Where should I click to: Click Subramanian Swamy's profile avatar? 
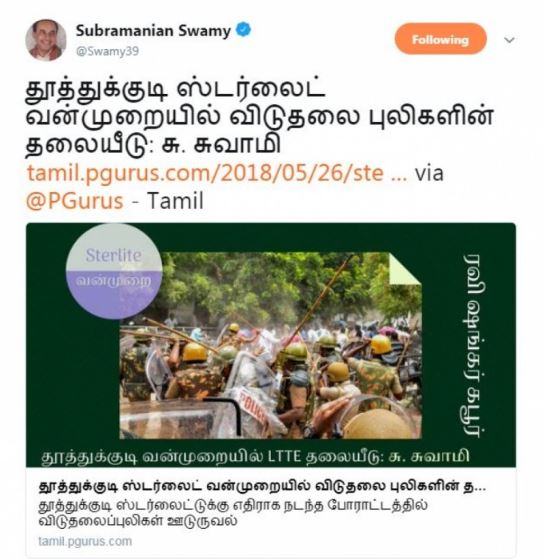click(x=45, y=40)
